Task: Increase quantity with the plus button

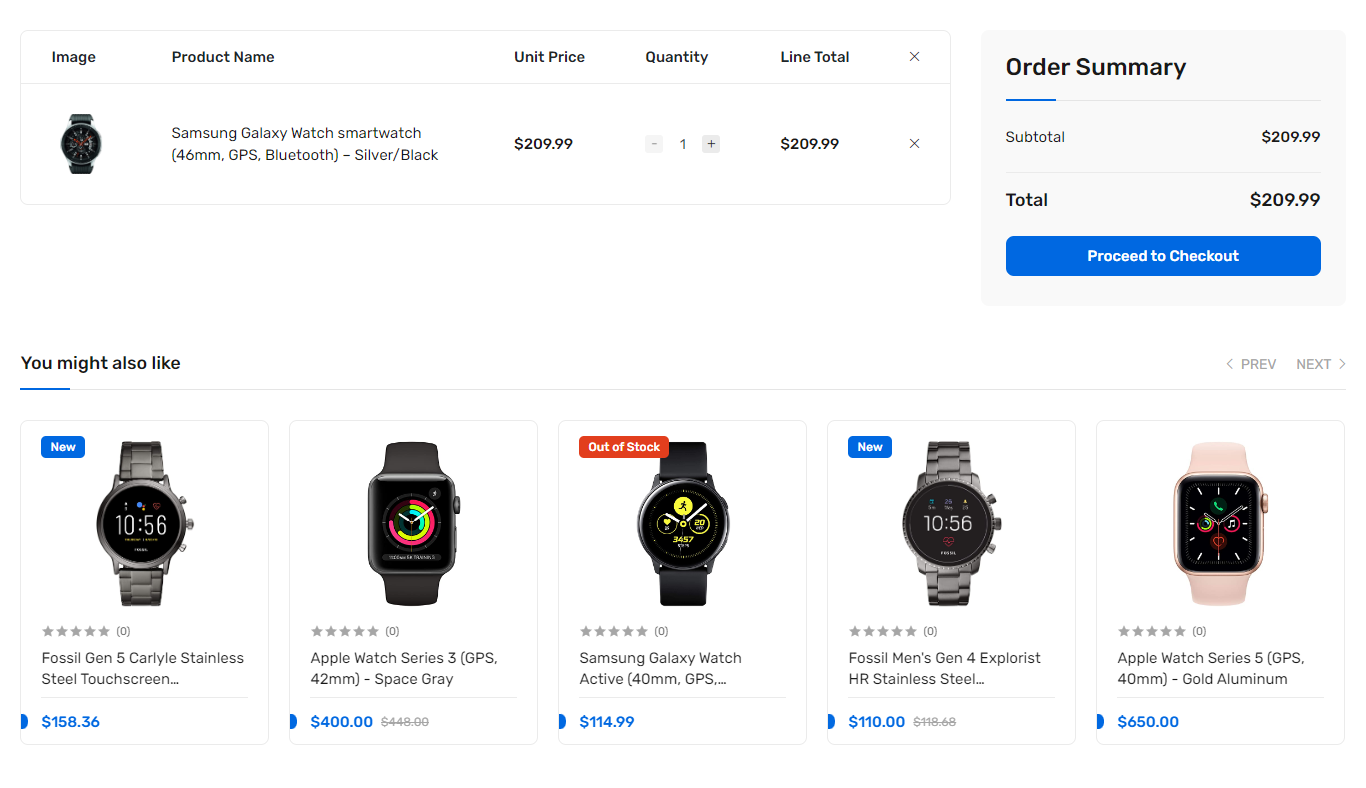Action: [x=711, y=144]
